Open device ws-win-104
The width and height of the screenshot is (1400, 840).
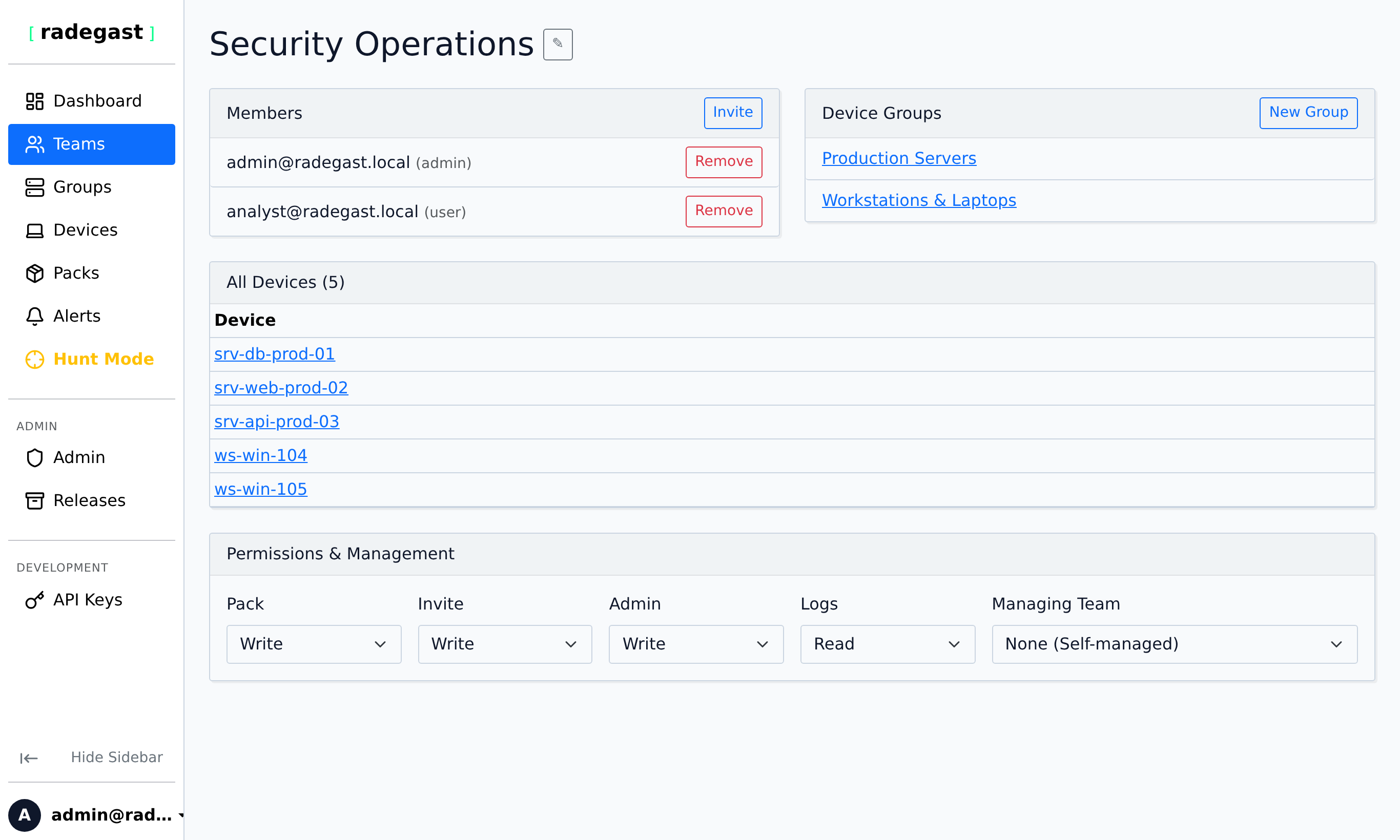tap(260, 456)
